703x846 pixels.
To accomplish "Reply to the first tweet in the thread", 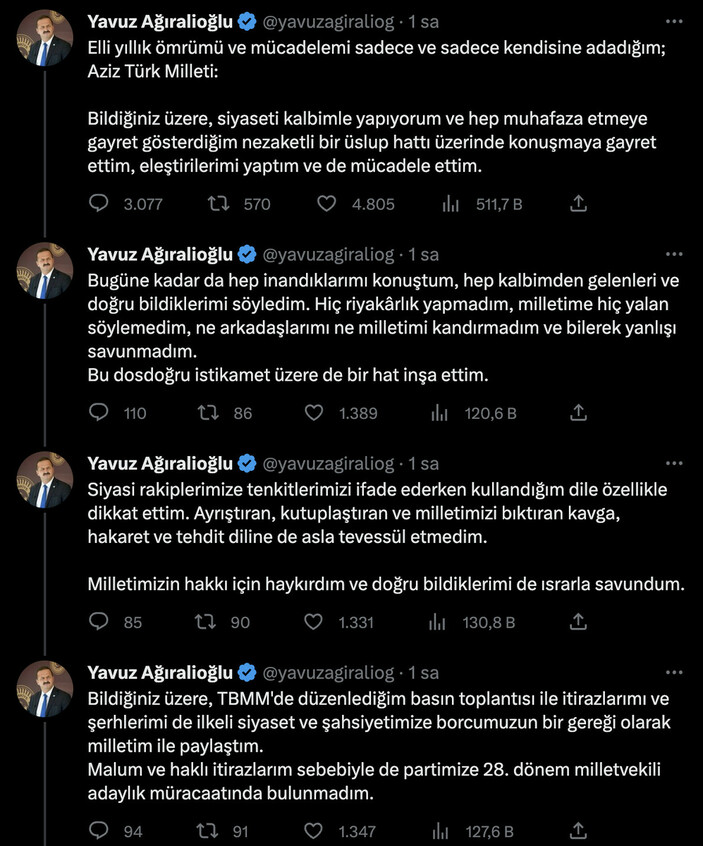I will (97, 203).
